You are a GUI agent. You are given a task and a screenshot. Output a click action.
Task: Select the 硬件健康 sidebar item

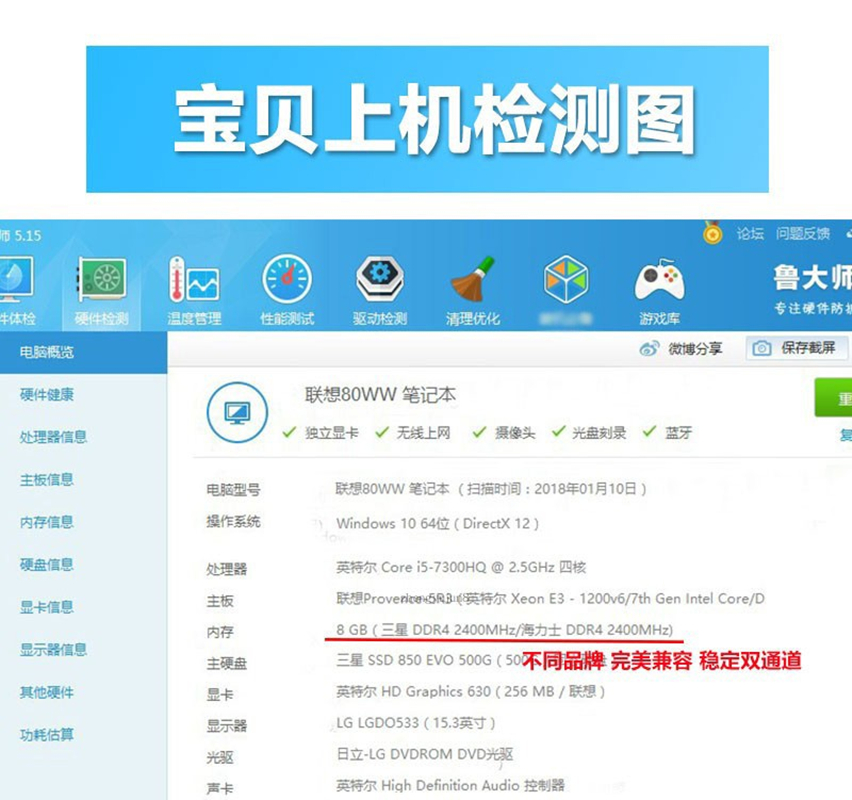(x=47, y=395)
